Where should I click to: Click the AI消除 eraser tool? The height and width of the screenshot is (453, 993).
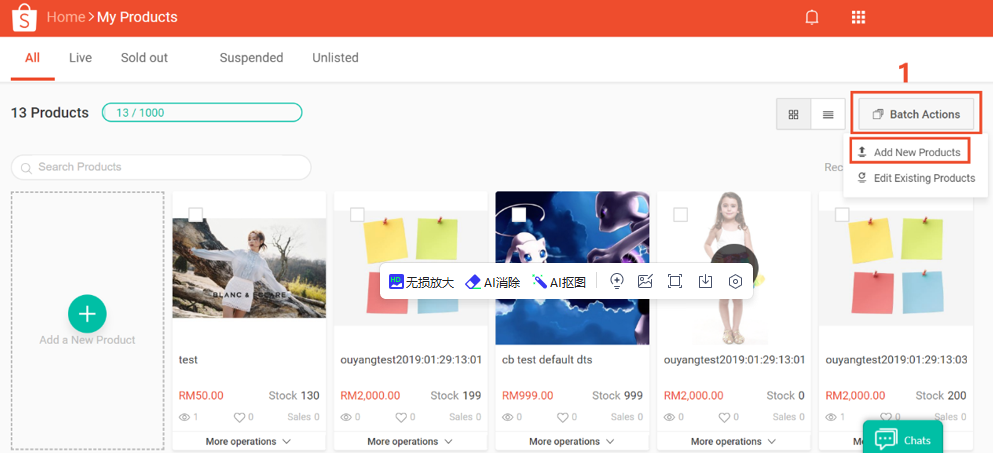[492, 282]
